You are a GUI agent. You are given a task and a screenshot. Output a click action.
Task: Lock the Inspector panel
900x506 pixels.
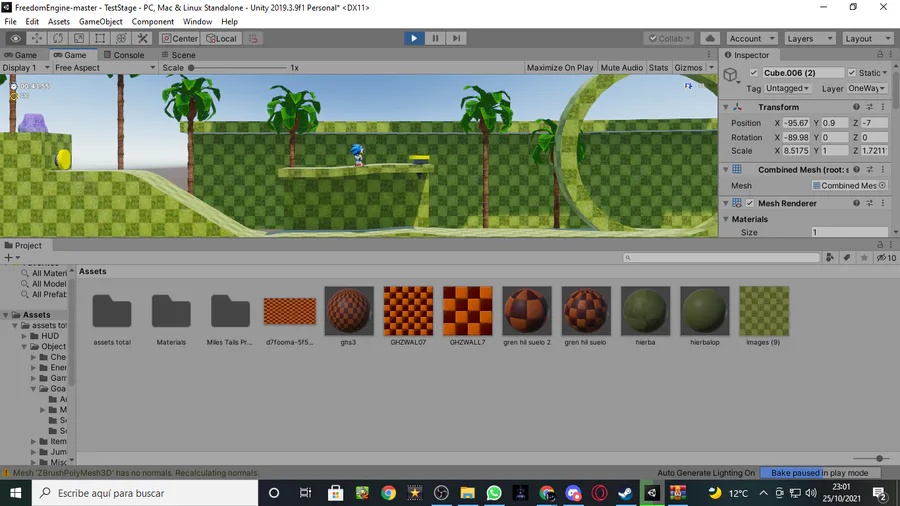(880, 55)
